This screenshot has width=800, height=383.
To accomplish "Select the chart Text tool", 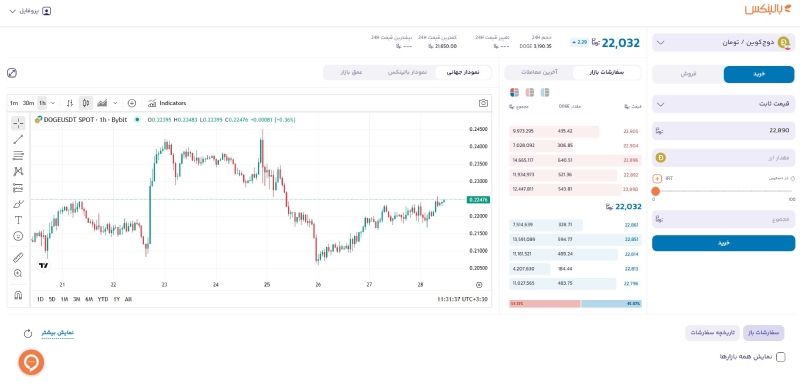I will [18, 220].
